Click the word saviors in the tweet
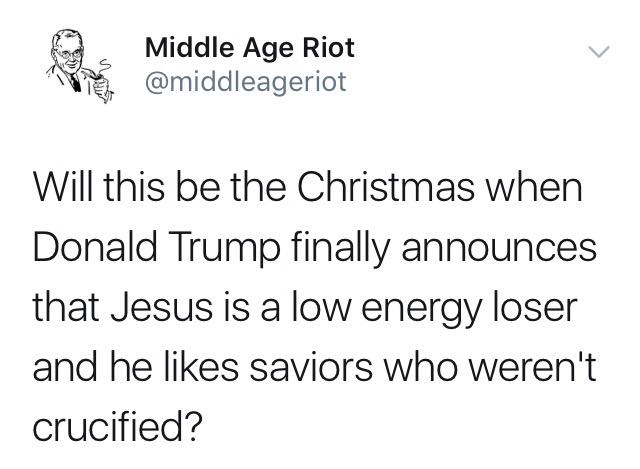This screenshot has width=640, height=469. point(311,367)
